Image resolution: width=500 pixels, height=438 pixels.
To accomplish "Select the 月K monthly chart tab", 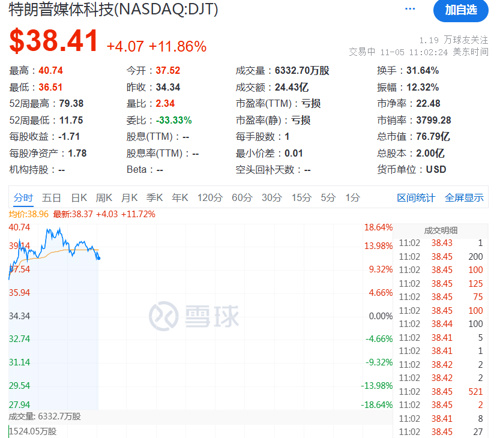I will click(x=129, y=198).
